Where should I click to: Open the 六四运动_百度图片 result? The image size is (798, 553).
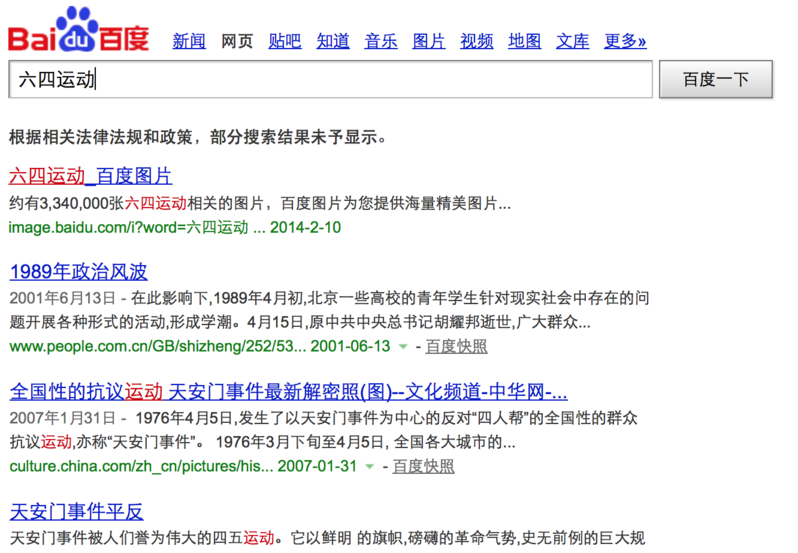(x=90, y=177)
